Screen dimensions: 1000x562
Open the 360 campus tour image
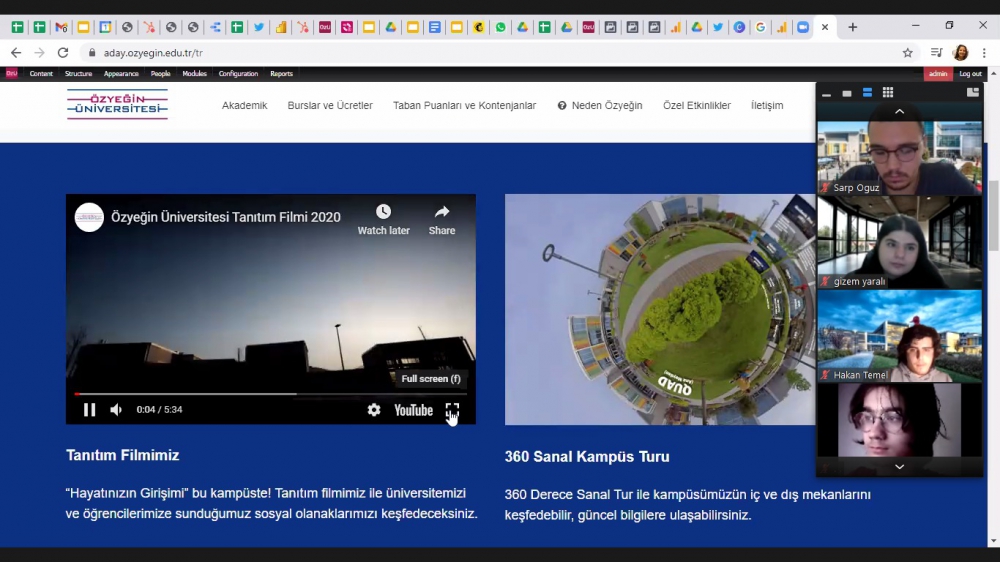click(660, 309)
